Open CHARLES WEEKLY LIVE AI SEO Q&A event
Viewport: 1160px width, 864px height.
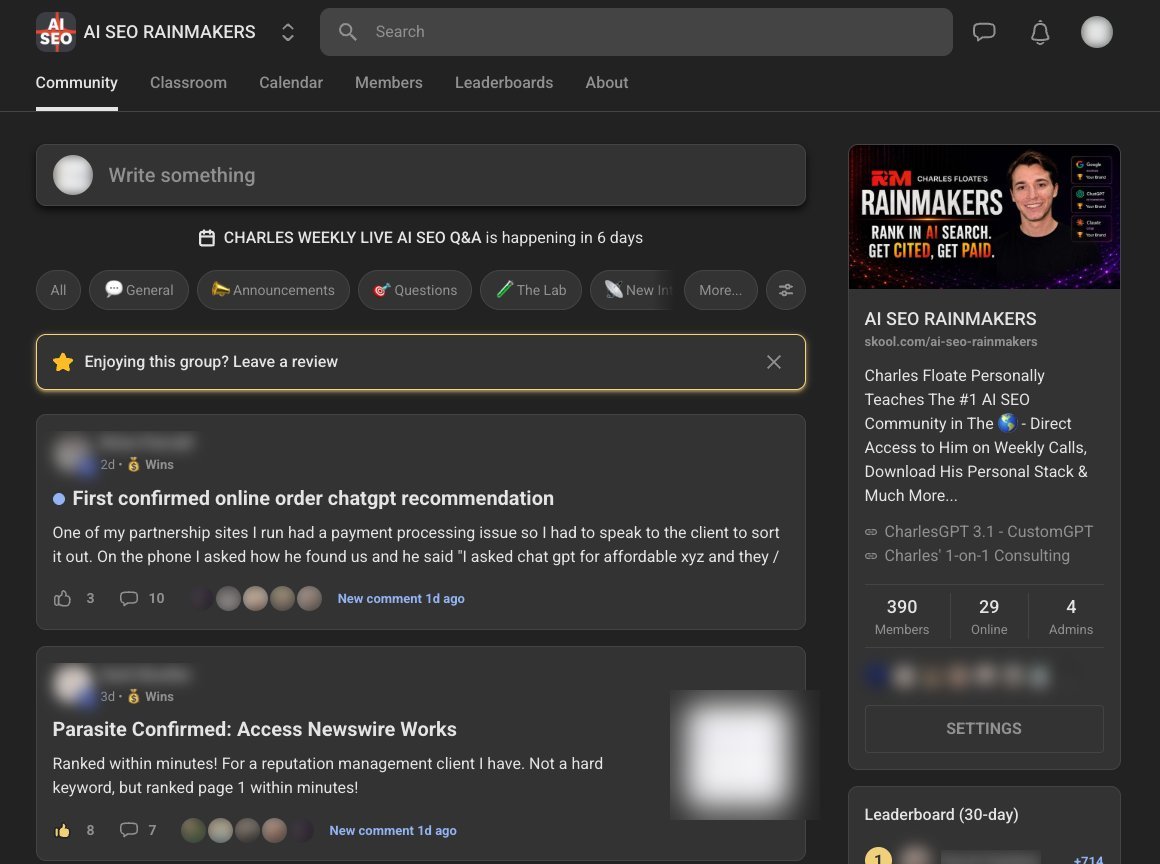352,238
